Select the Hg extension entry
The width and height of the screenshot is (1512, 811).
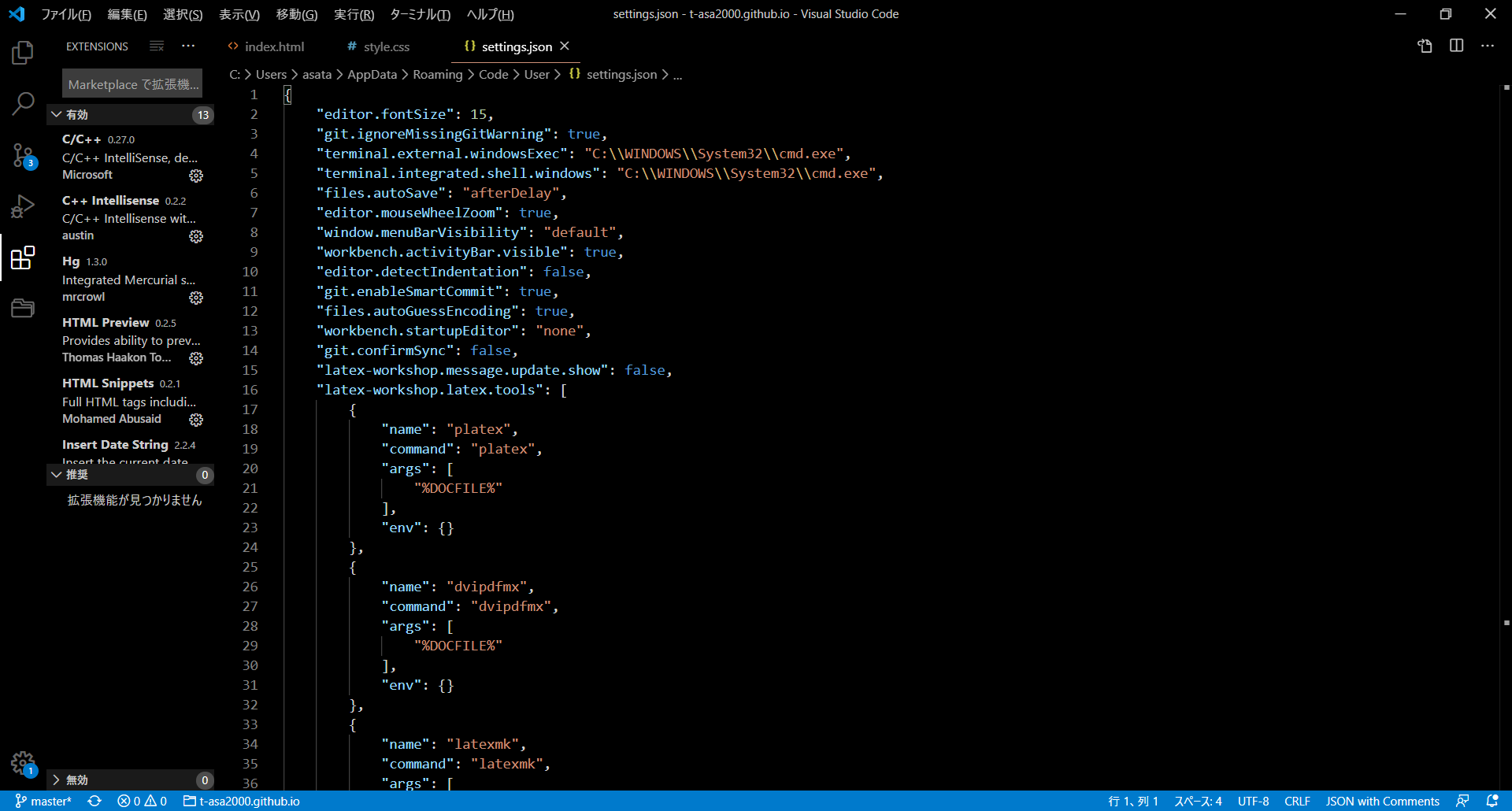(130, 279)
